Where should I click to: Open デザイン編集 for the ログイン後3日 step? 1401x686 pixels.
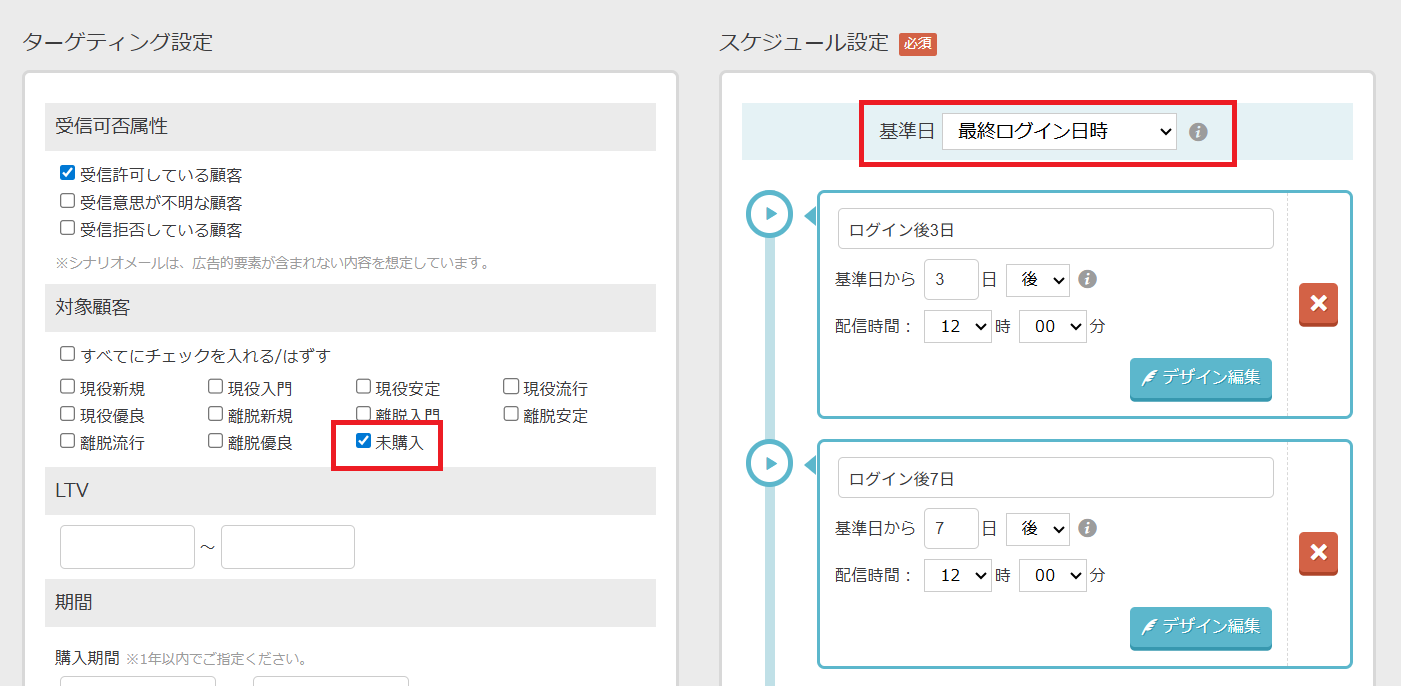coord(1200,378)
